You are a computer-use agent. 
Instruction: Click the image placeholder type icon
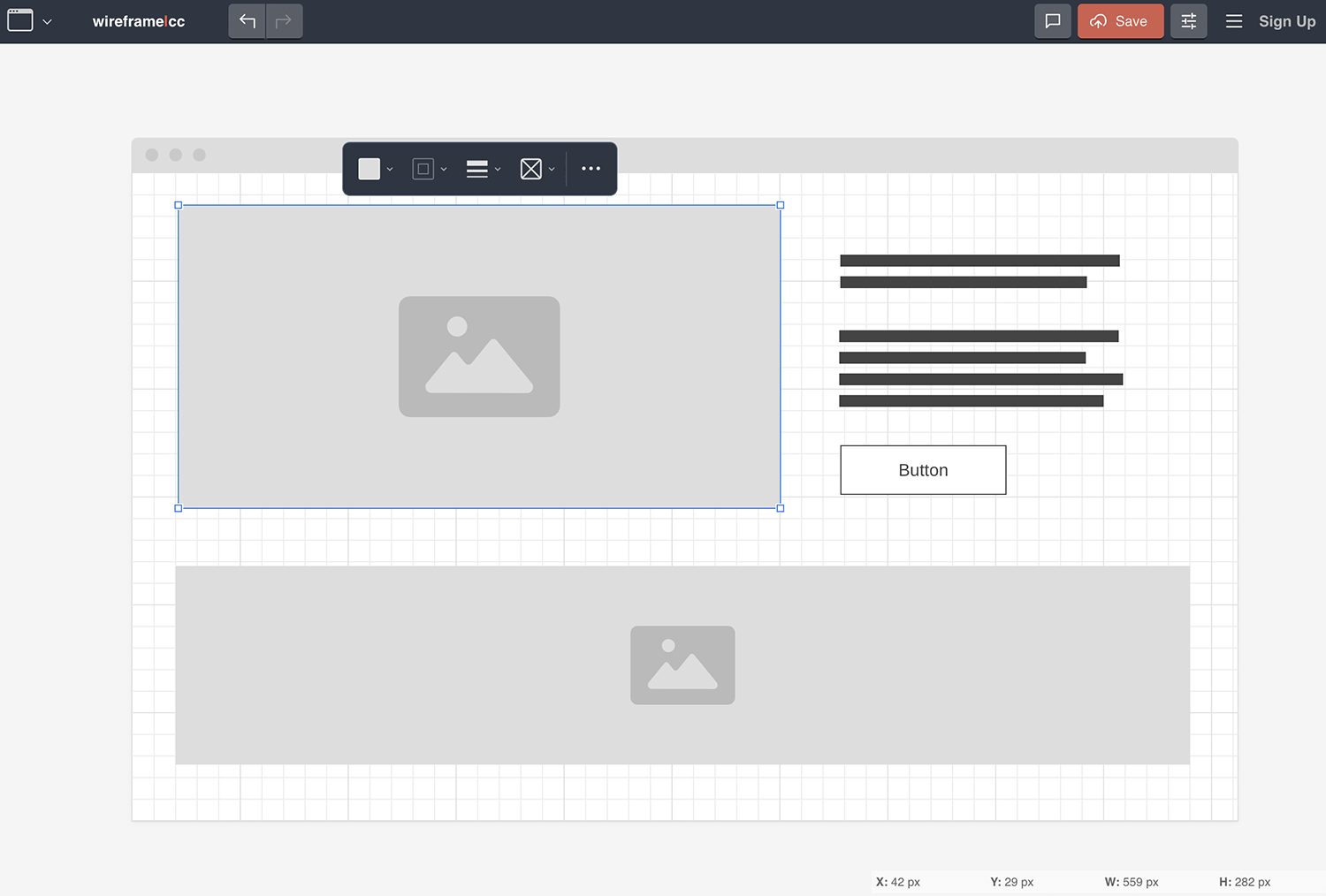click(531, 169)
